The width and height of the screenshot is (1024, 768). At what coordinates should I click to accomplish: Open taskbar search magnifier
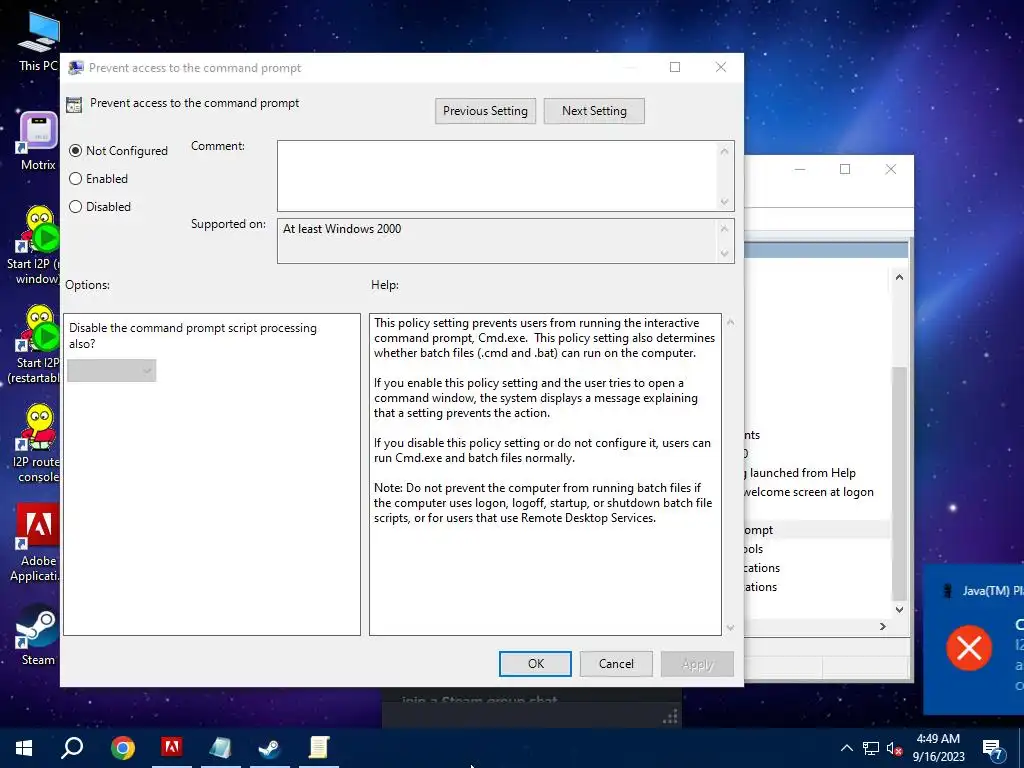point(72,748)
